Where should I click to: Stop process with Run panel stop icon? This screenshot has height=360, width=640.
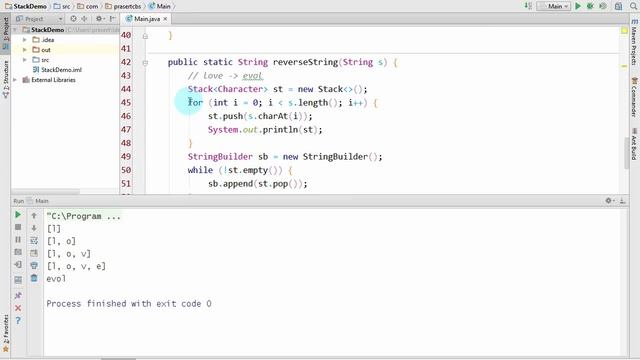coord(18,227)
